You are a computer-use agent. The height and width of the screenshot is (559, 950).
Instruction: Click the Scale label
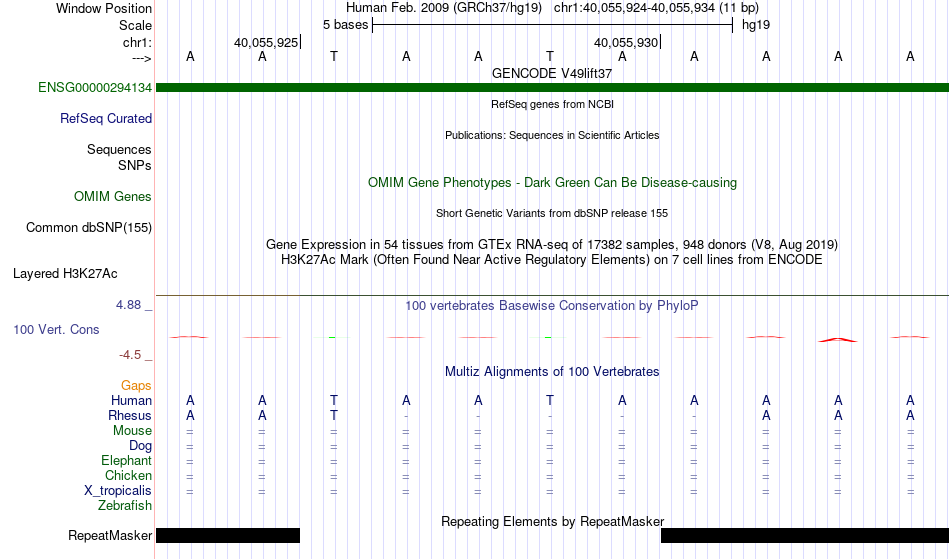tap(135, 25)
